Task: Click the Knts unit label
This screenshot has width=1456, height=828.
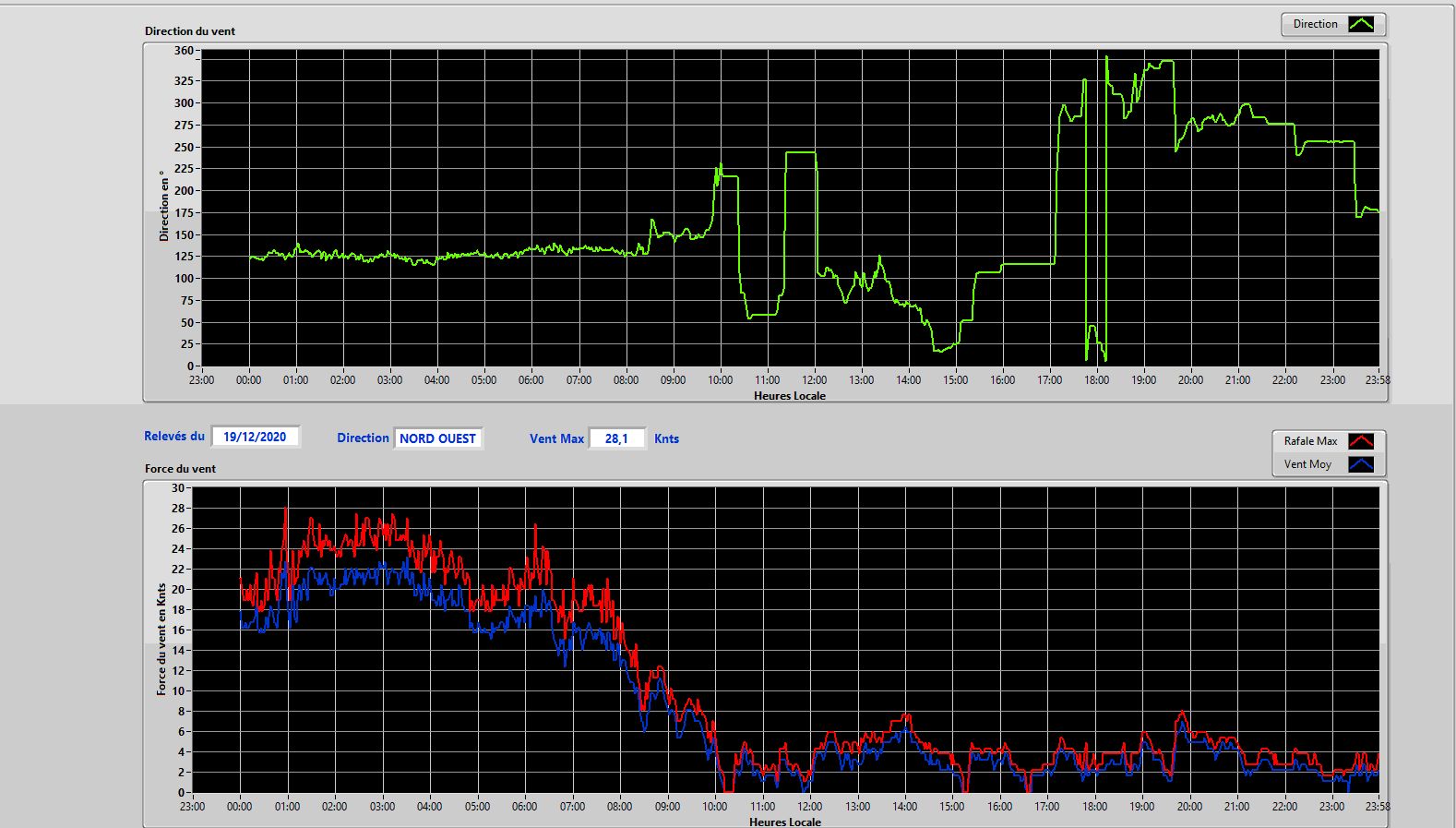Action: coord(666,438)
